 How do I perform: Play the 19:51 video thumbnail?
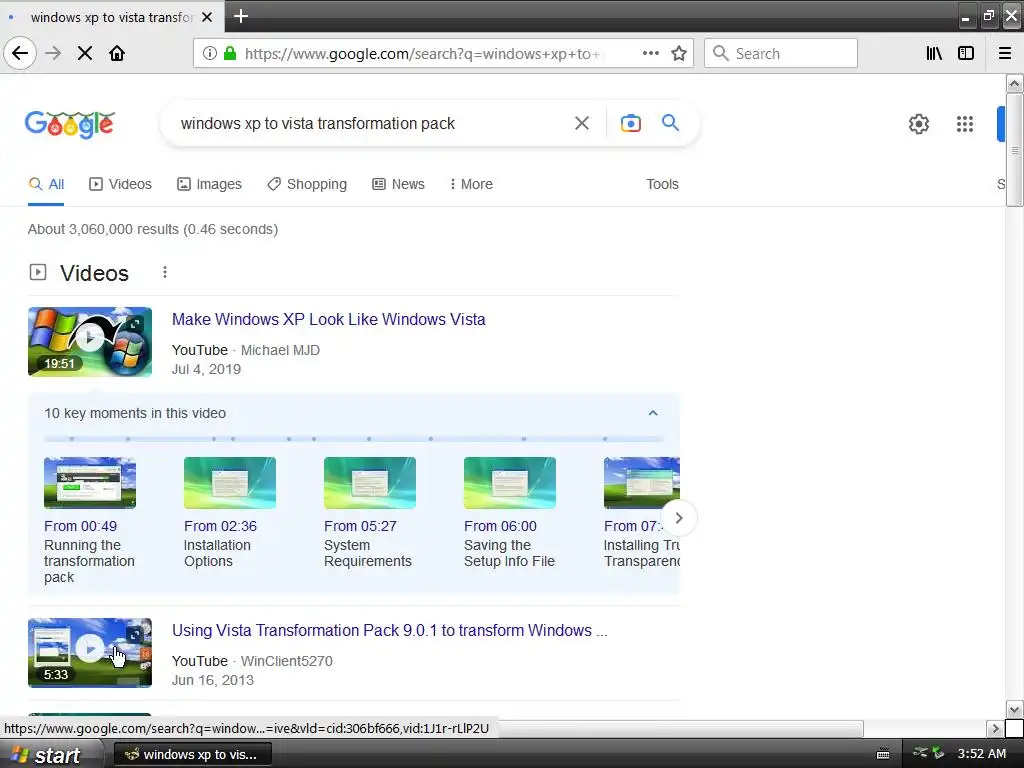pyautogui.click(x=90, y=342)
